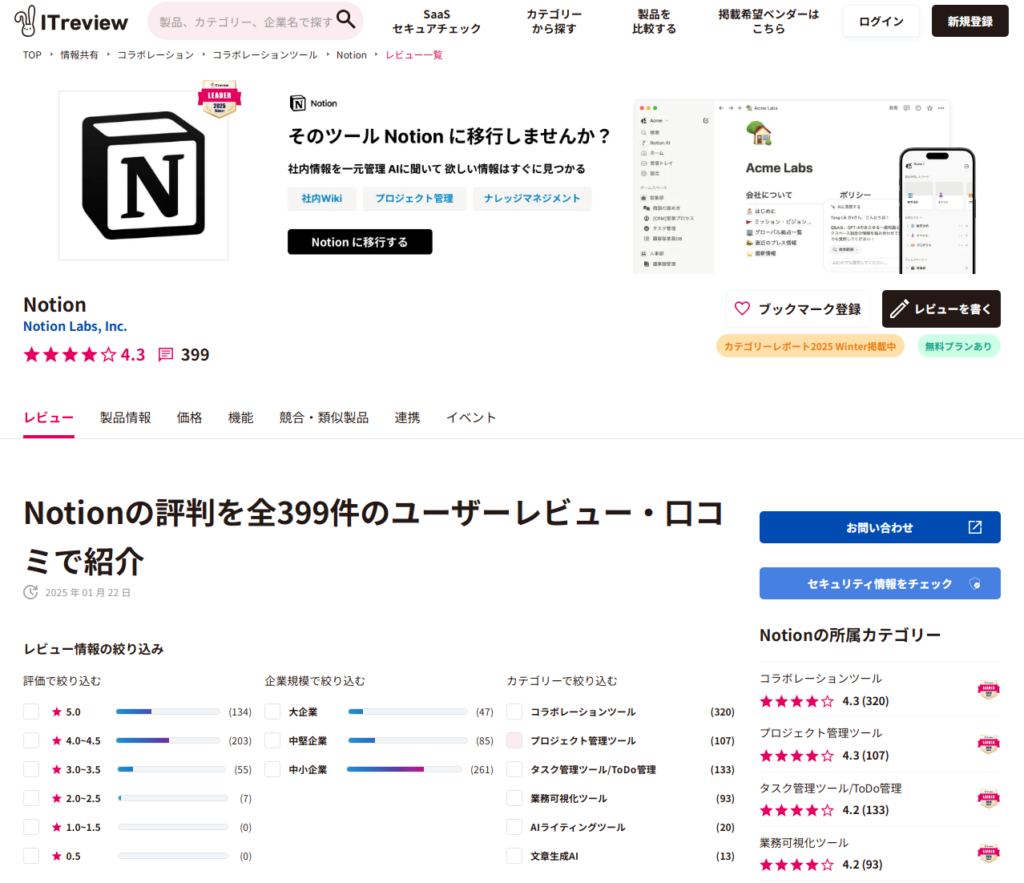1024x883 pixels.
Task: Click the LEADER 2025 badge on Notion logo
Action: (219, 99)
